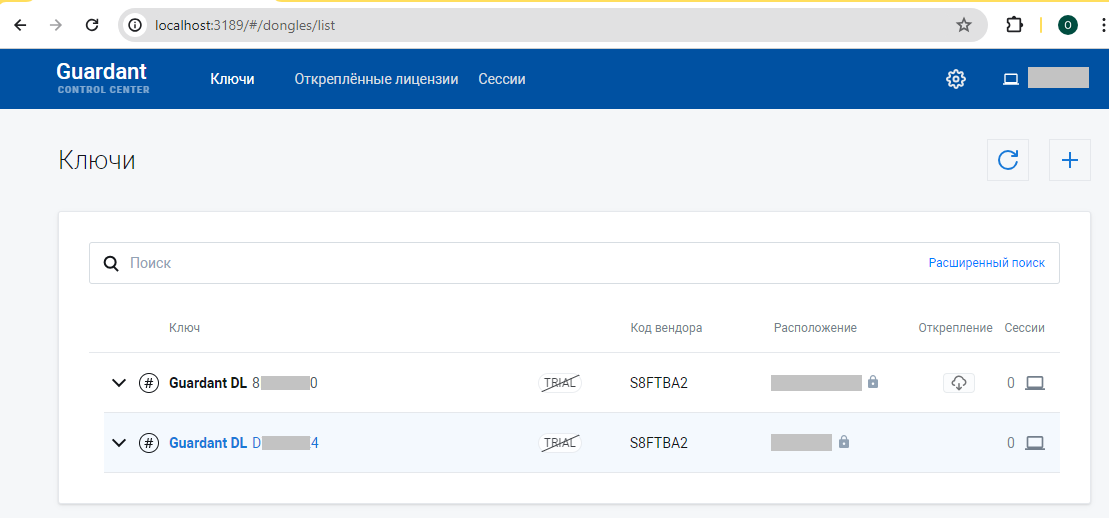Go forward in the browser
The image size is (1109, 518).
pos(56,25)
